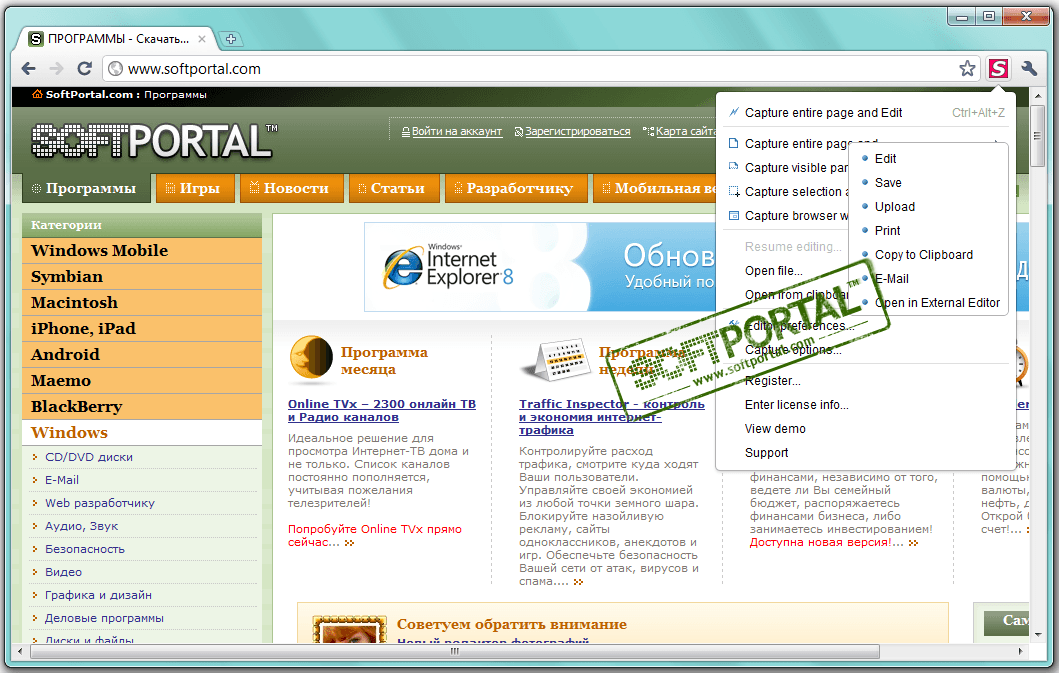Select View demo menu entry

(x=775, y=429)
